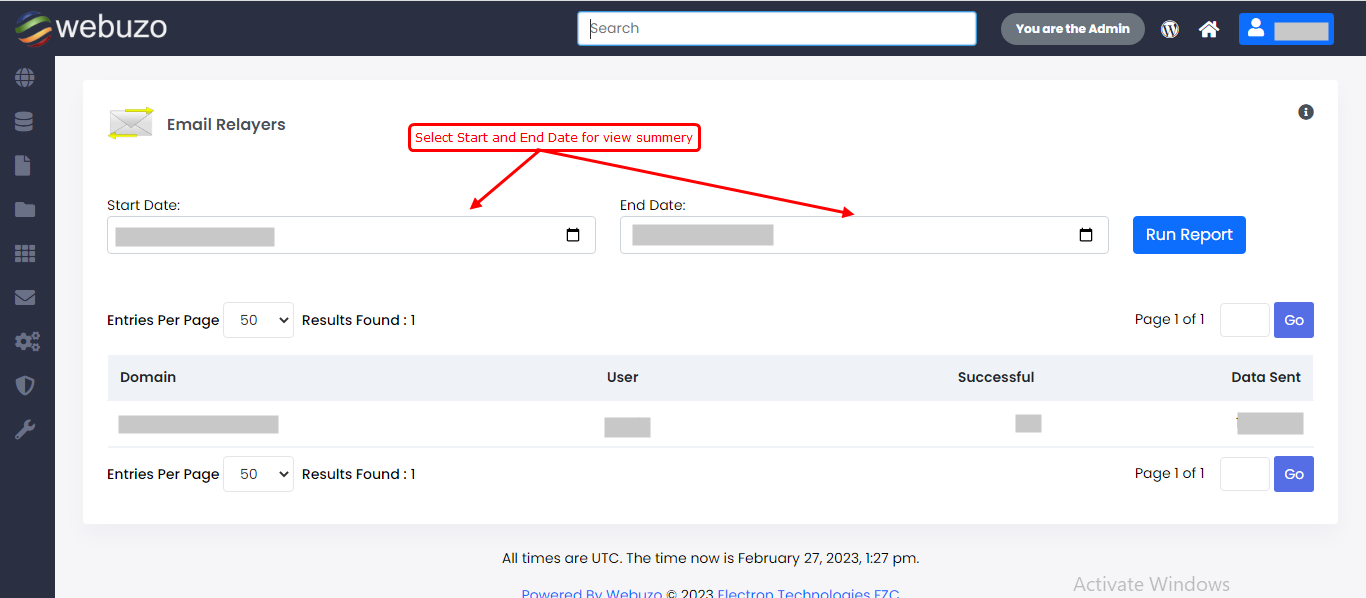1366x598 pixels.
Task: Open the database icon in the sidebar
Action: pyautogui.click(x=25, y=122)
